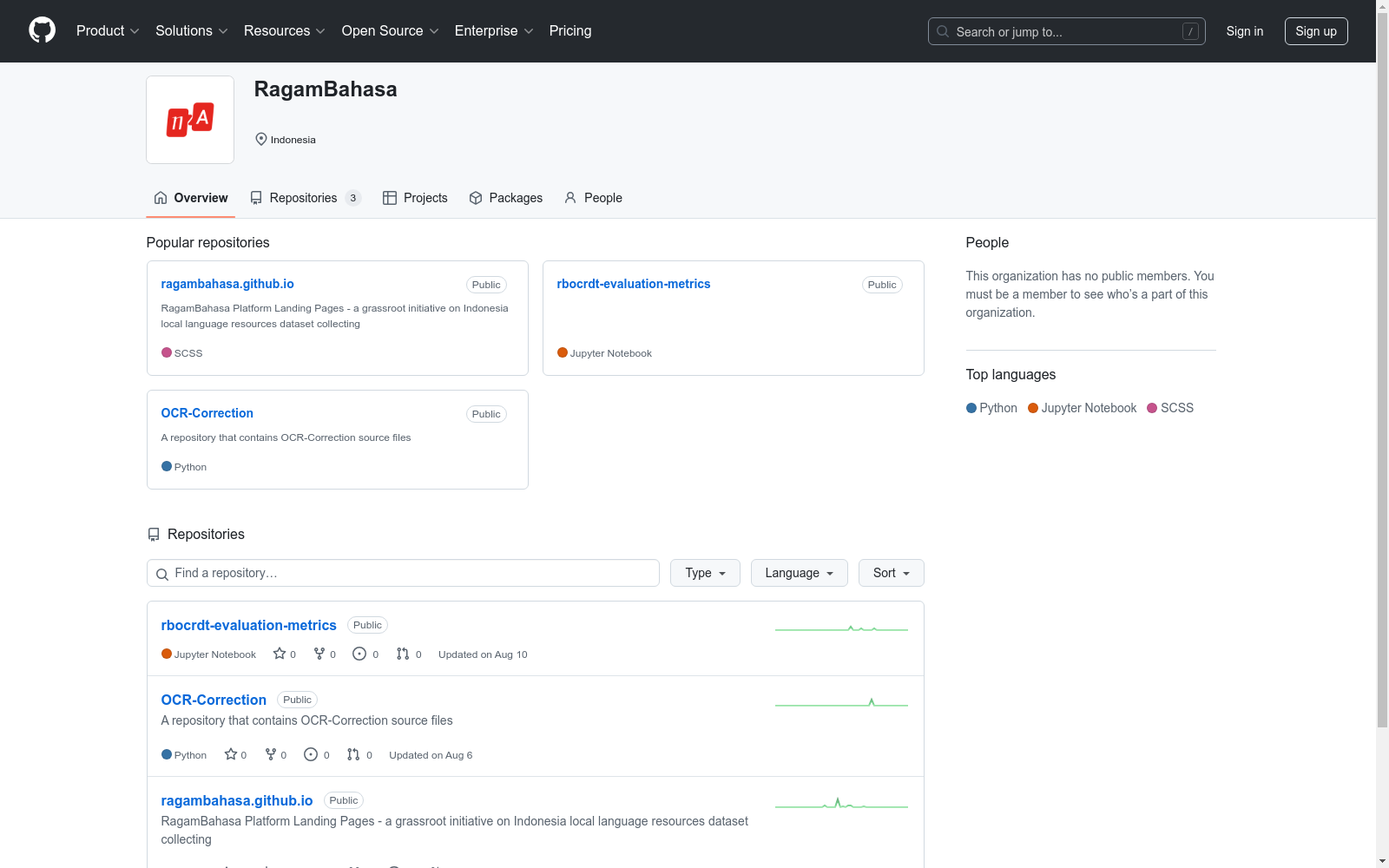Click the Public badge on ragambahasa.github.io card
1389x868 pixels.
tap(486, 285)
